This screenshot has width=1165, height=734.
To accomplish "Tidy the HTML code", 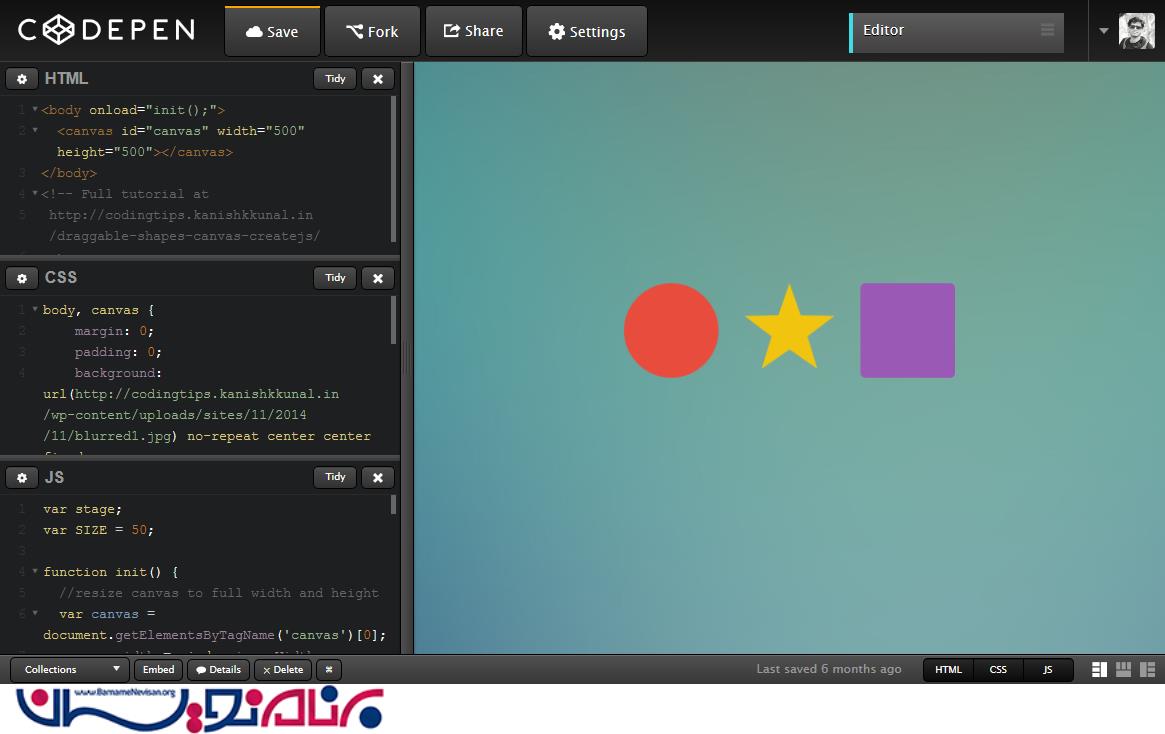I will (x=335, y=79).
